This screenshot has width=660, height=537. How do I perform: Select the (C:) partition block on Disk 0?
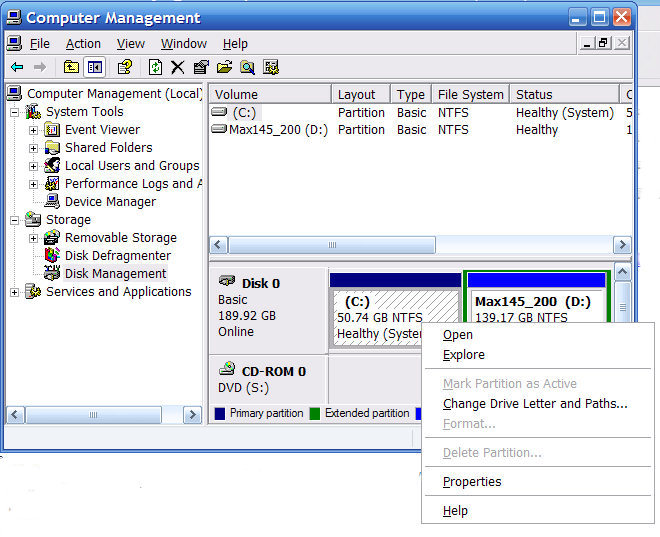tap(395, 309)
